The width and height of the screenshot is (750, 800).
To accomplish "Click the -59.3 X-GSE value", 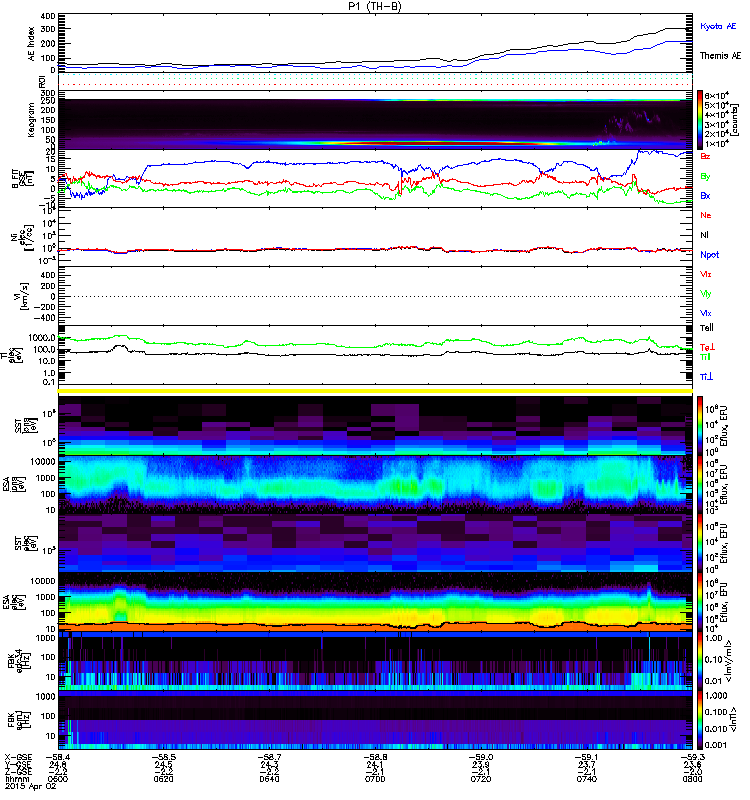I will point(692,758).
